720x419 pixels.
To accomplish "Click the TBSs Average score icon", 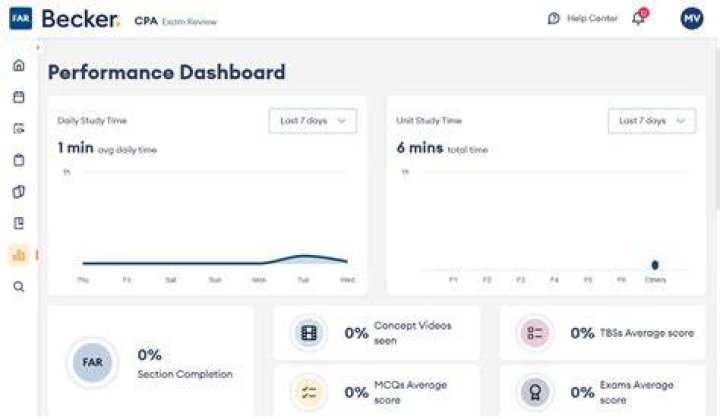I will point(535,333).
